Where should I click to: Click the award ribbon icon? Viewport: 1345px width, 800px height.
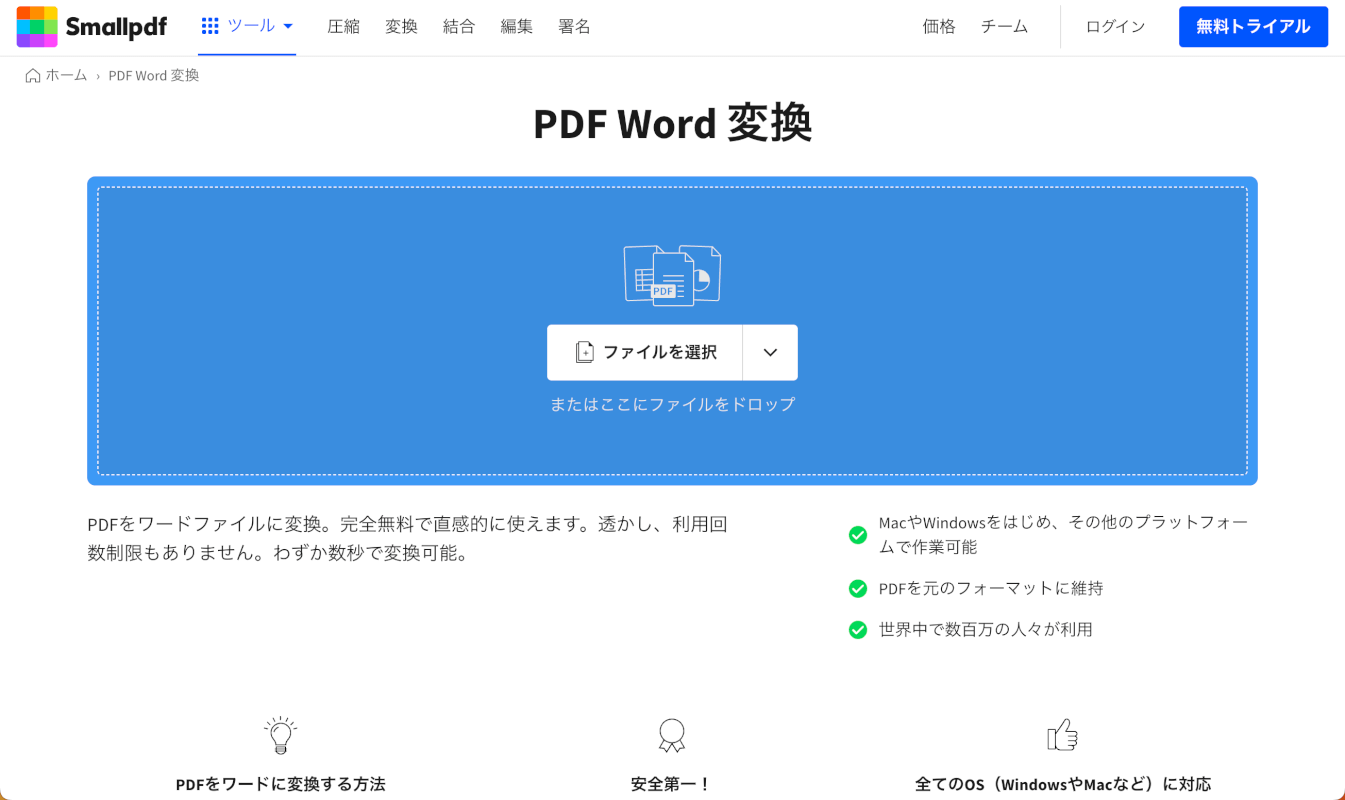coord(672,735)
